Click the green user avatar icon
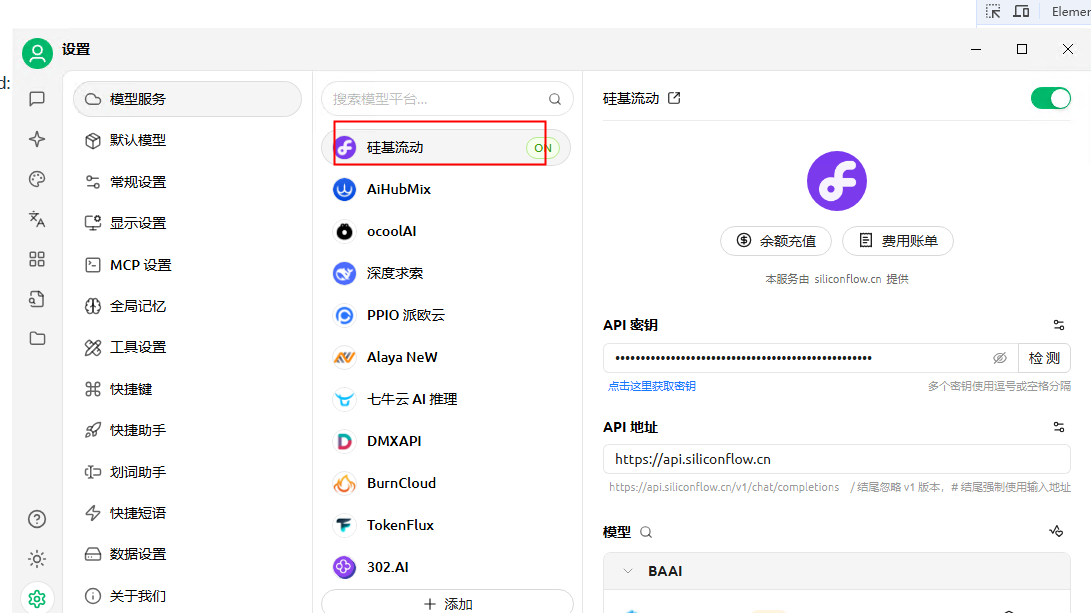Viewport: 1091px width, 613px height. (x=38, y=53)
